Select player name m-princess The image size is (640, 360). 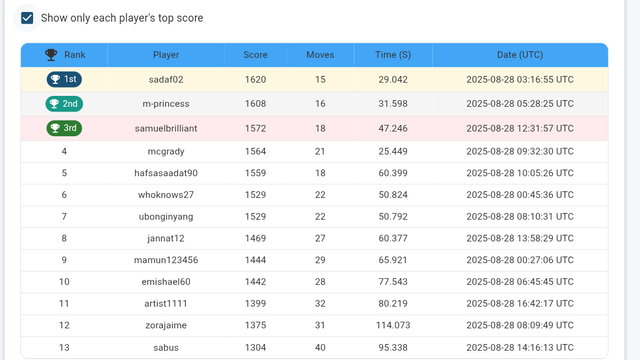click(x=166, y=104)
